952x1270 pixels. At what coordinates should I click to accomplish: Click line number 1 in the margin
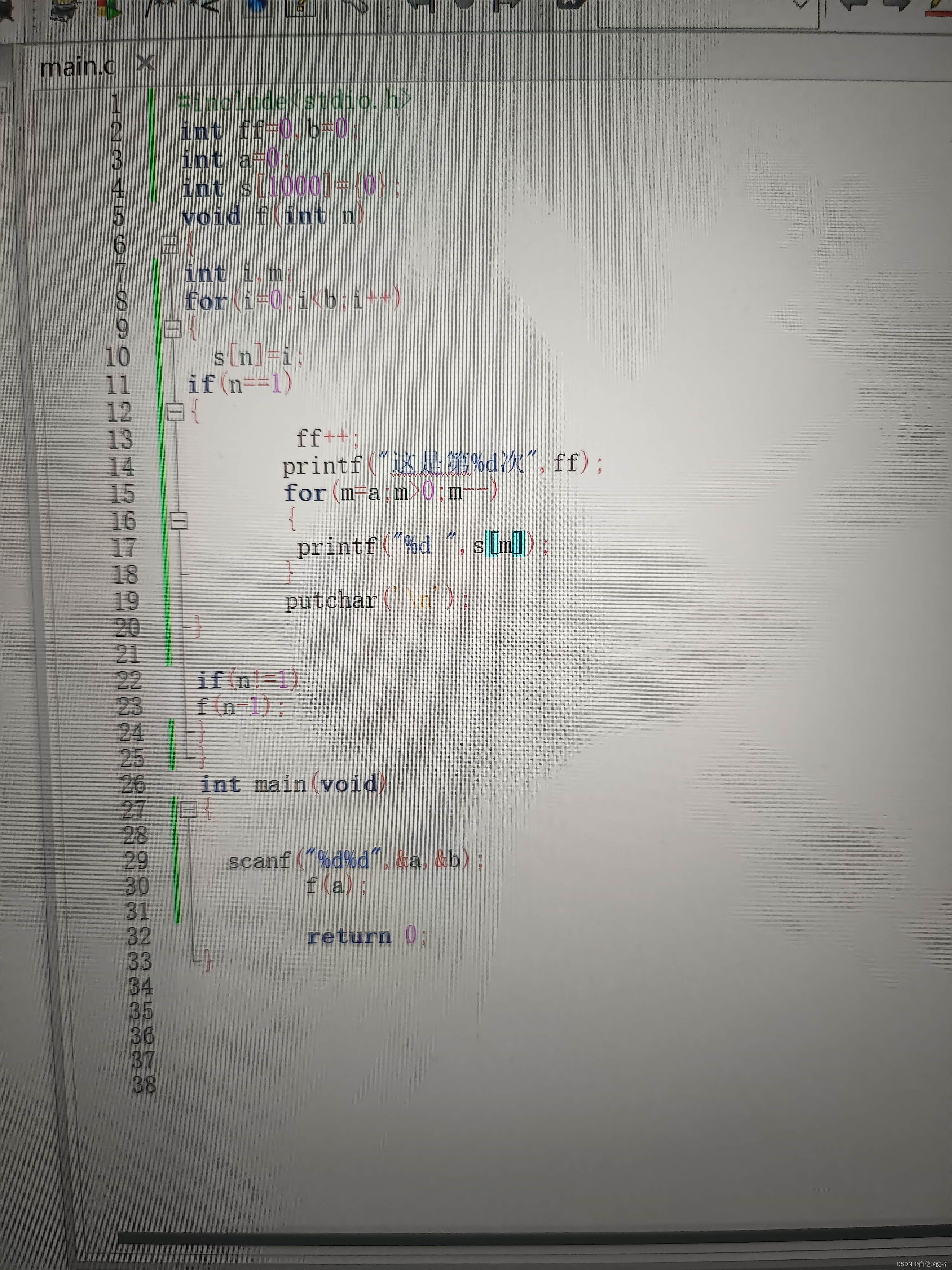[x=116, y=104]
